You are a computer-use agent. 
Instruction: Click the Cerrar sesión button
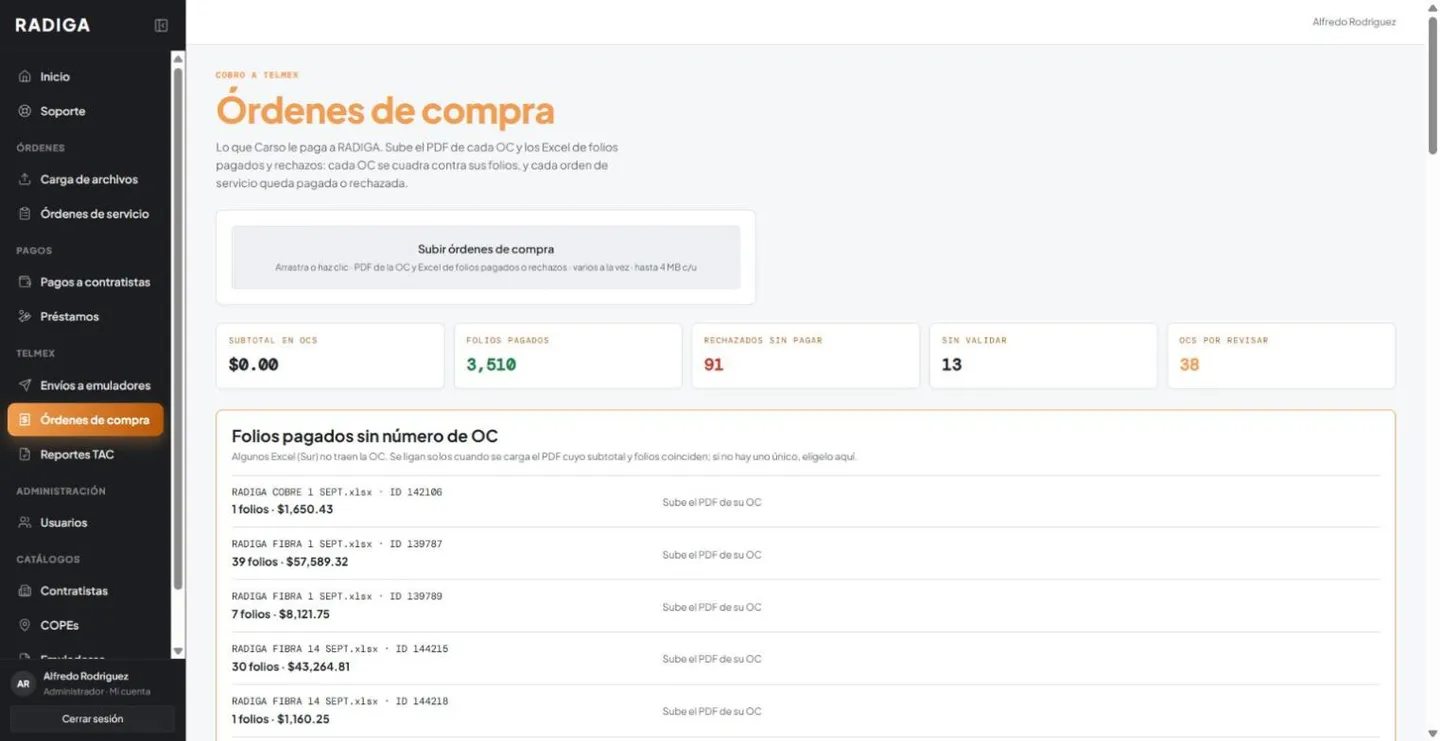click(93, 719)
